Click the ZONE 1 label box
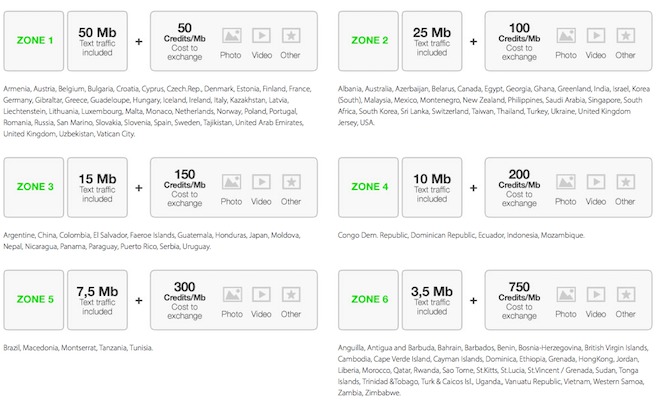The height and width of the screenshot is (406, 660). pyautogui.click(x=35, y=40)
